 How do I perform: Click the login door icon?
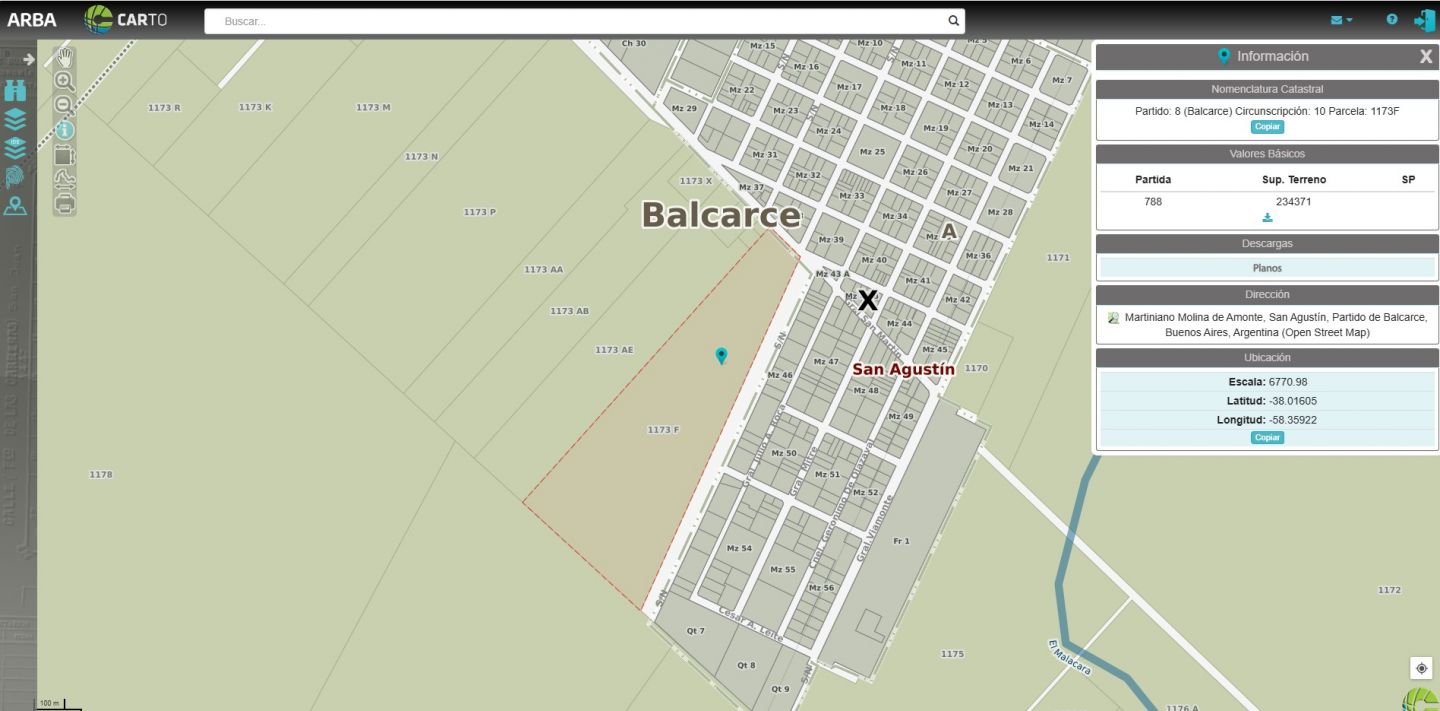click(1423, 20)
